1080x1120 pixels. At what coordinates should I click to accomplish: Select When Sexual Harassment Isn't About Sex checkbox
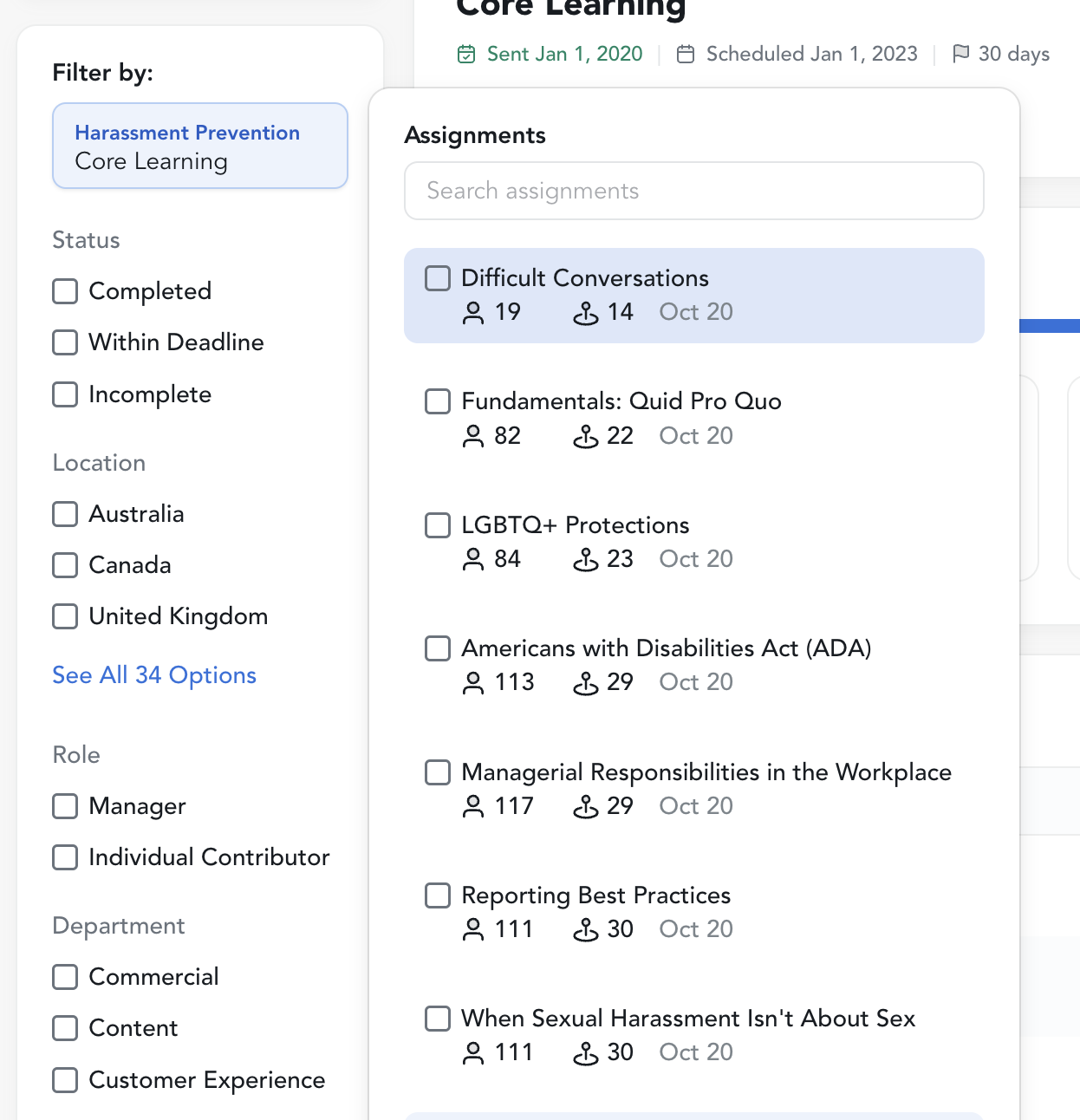[438, 1019]
